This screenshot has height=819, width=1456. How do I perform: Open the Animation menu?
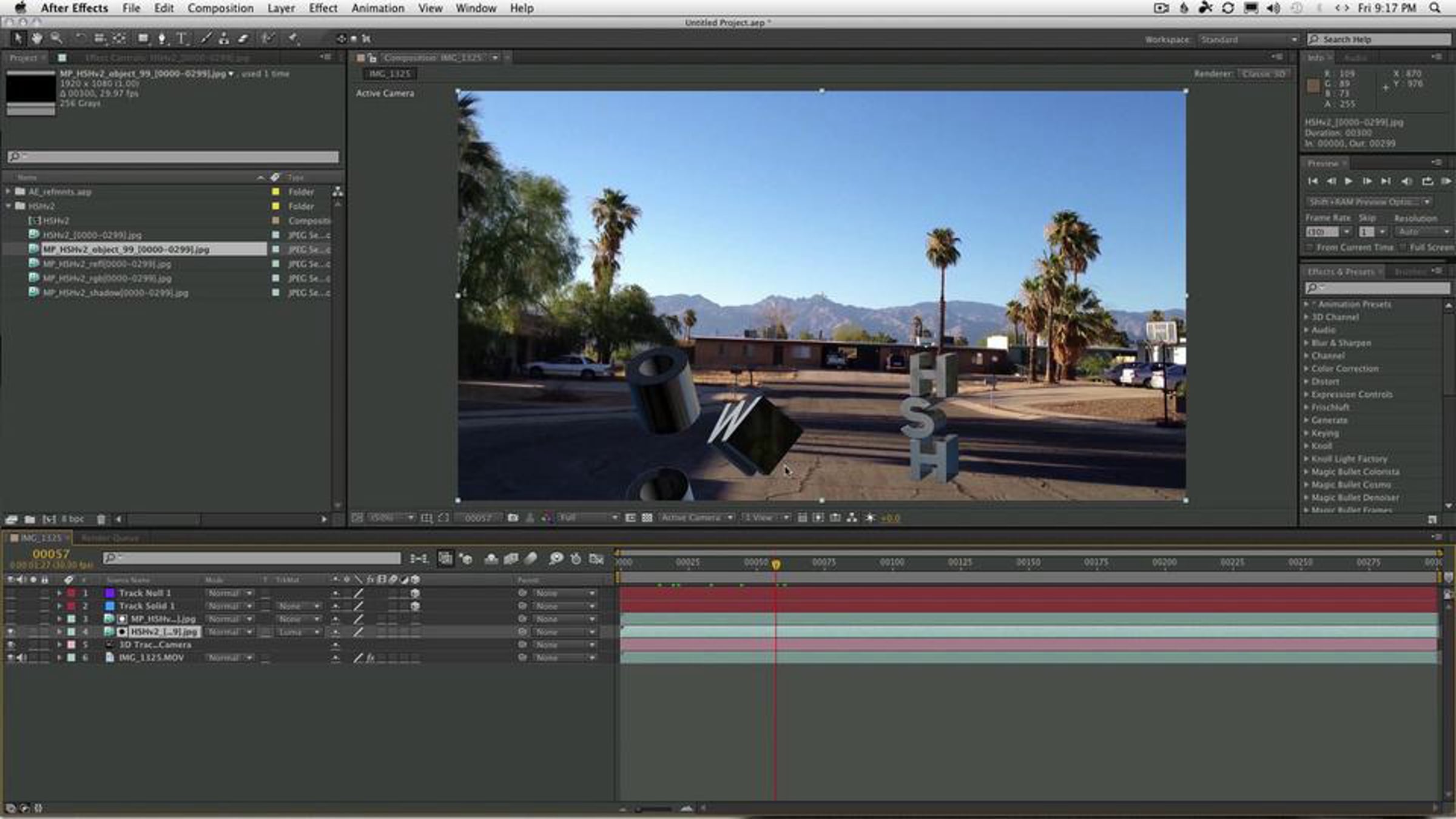click(377, 8)
